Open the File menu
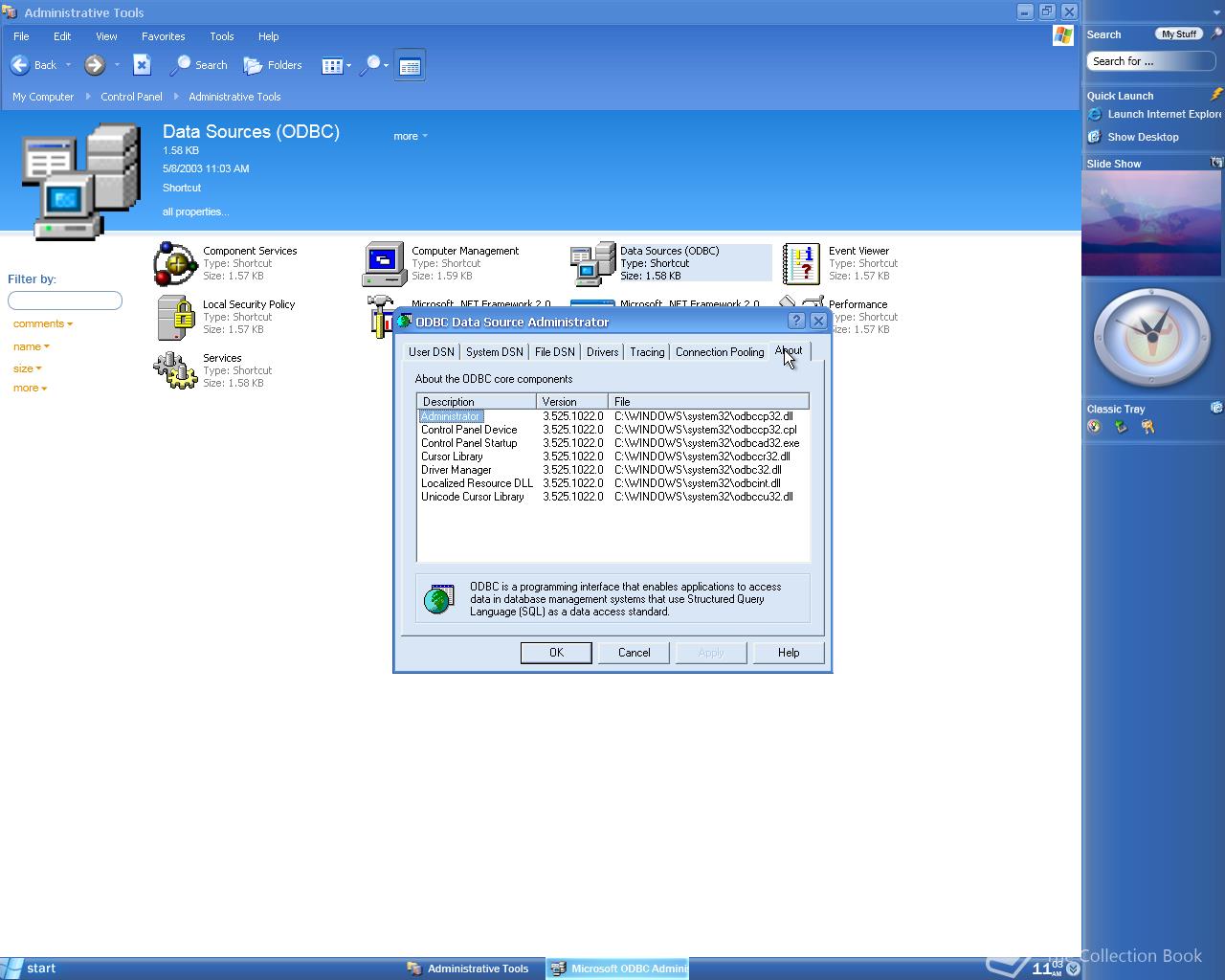 tap(21, 36)
